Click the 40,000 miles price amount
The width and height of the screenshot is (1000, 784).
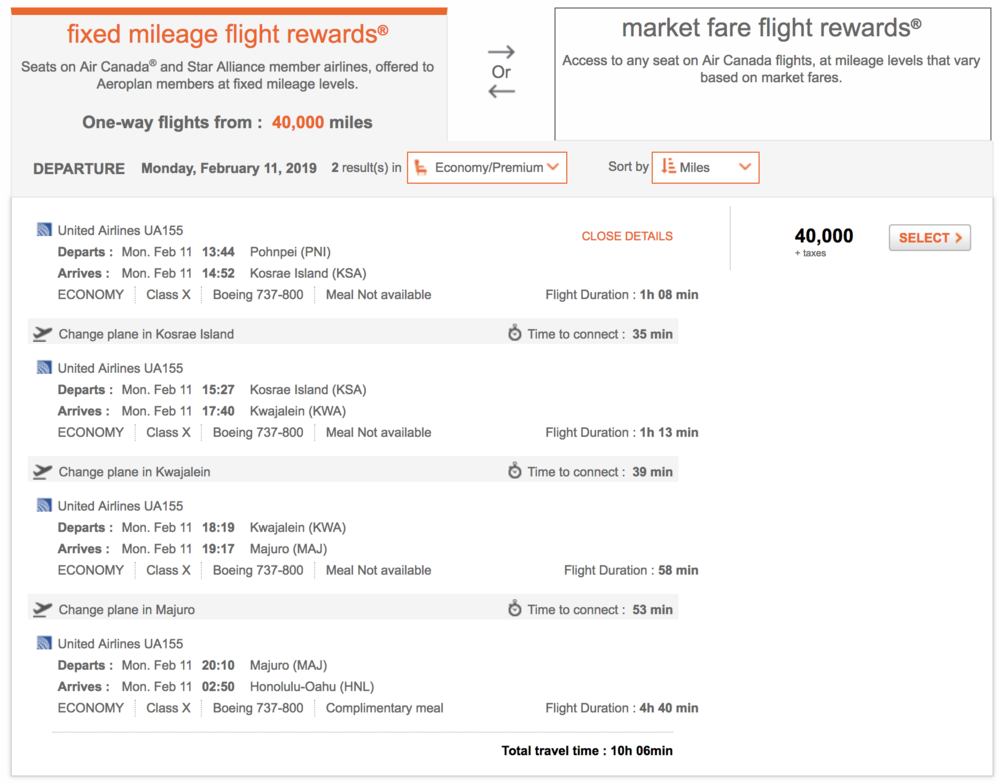point(824,236)
